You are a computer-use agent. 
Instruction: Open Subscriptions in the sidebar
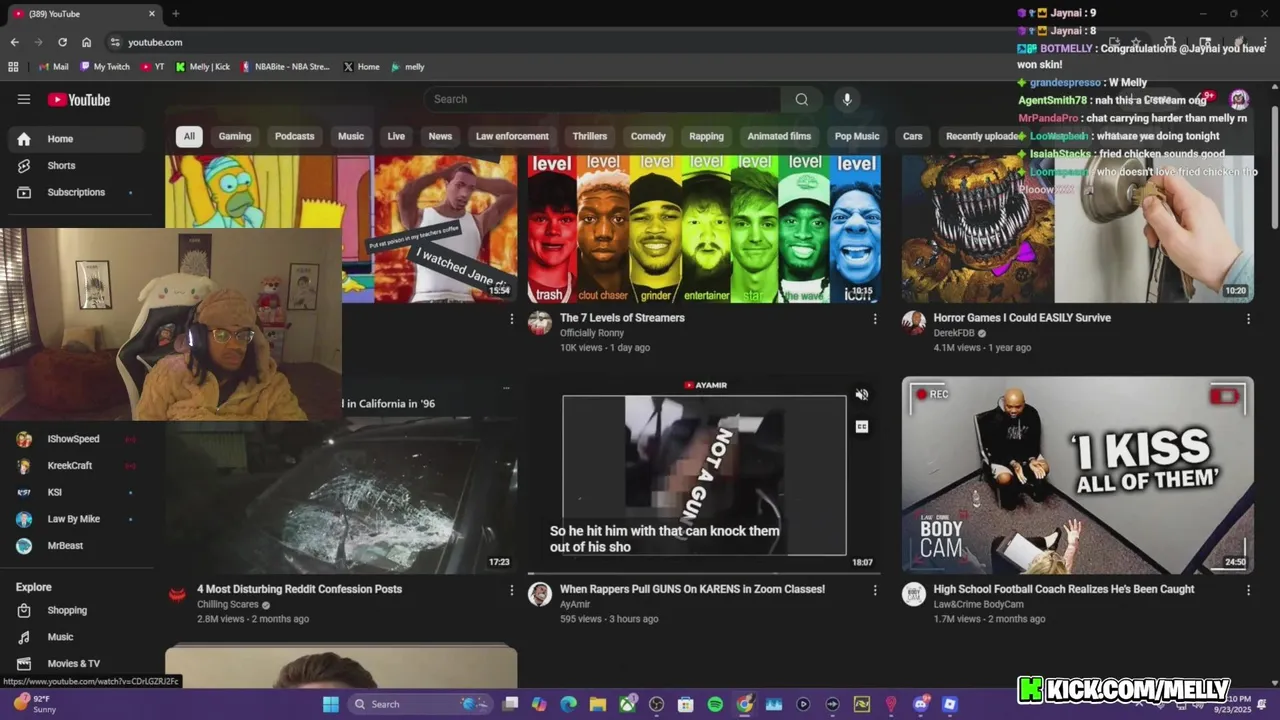click(x=78, y=192)
